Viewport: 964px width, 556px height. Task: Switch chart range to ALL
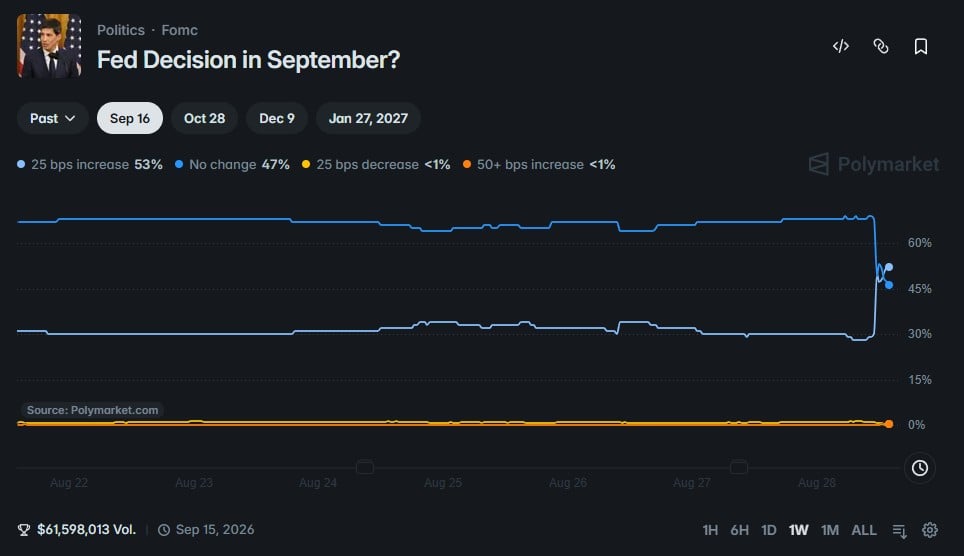pos(864,530)
